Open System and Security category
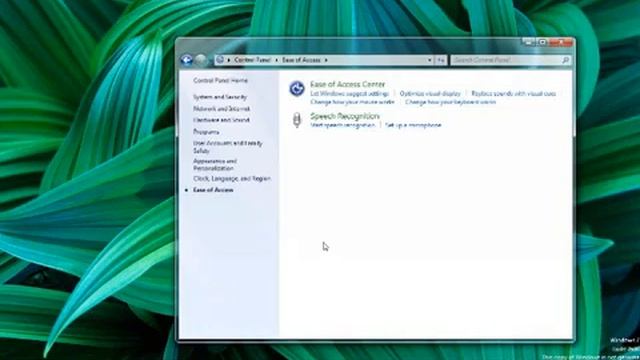Image resolution: width=640 pixels, height=360 pixels. [220, 97]
